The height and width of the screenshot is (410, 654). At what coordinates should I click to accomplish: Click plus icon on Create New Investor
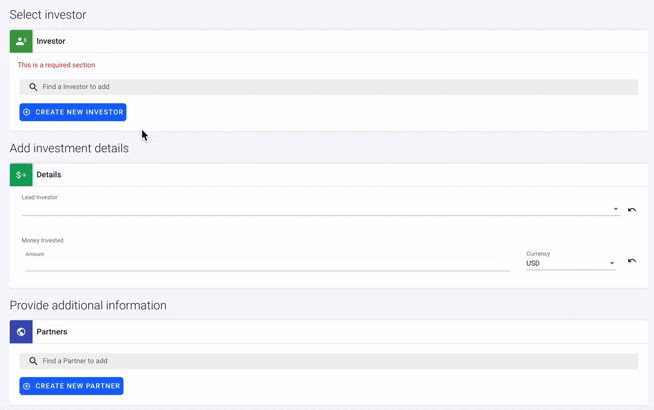[x=27, y=112]
